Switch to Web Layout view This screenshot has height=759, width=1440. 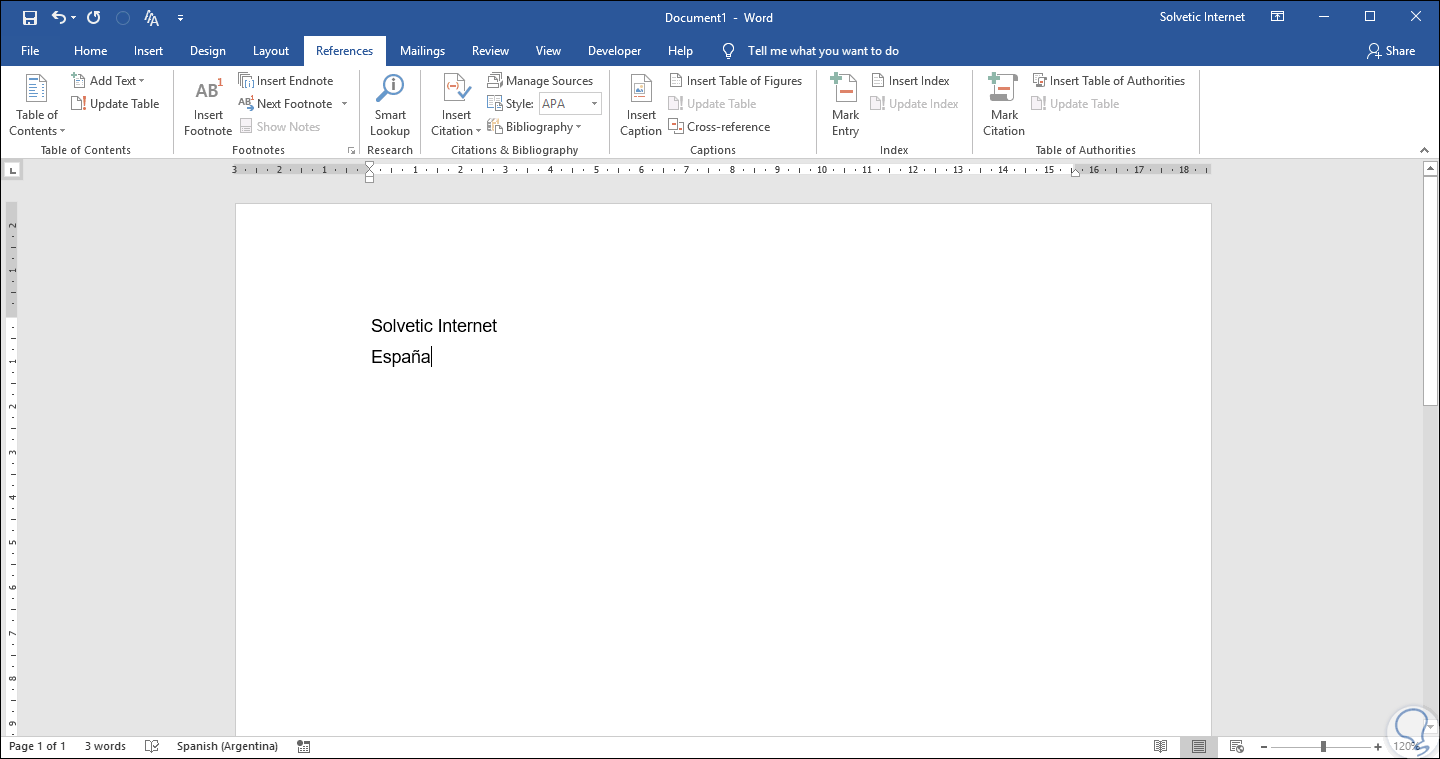(x=1236, y=746)
